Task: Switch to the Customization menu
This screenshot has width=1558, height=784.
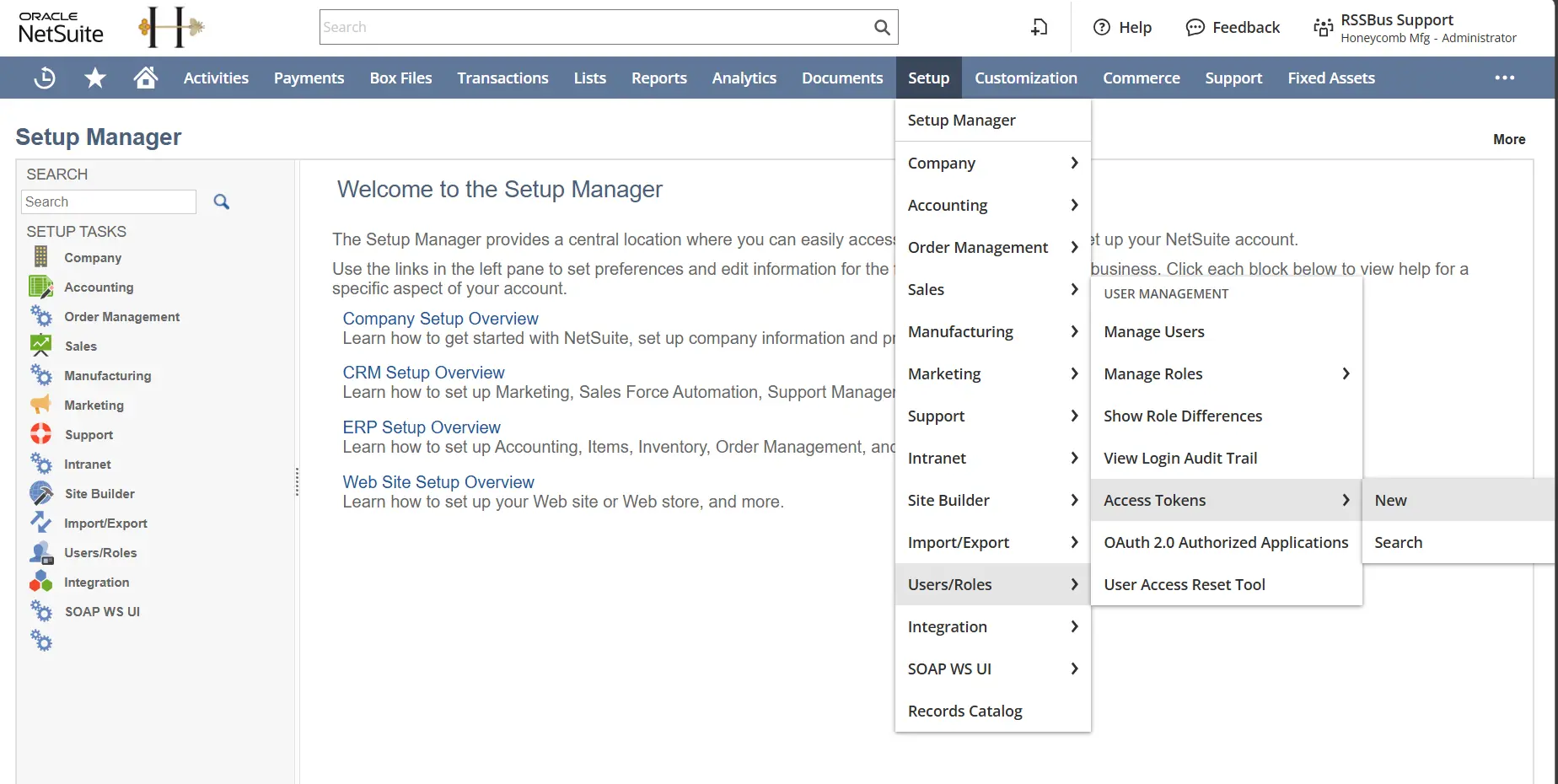Action: tap(1026, 77)
